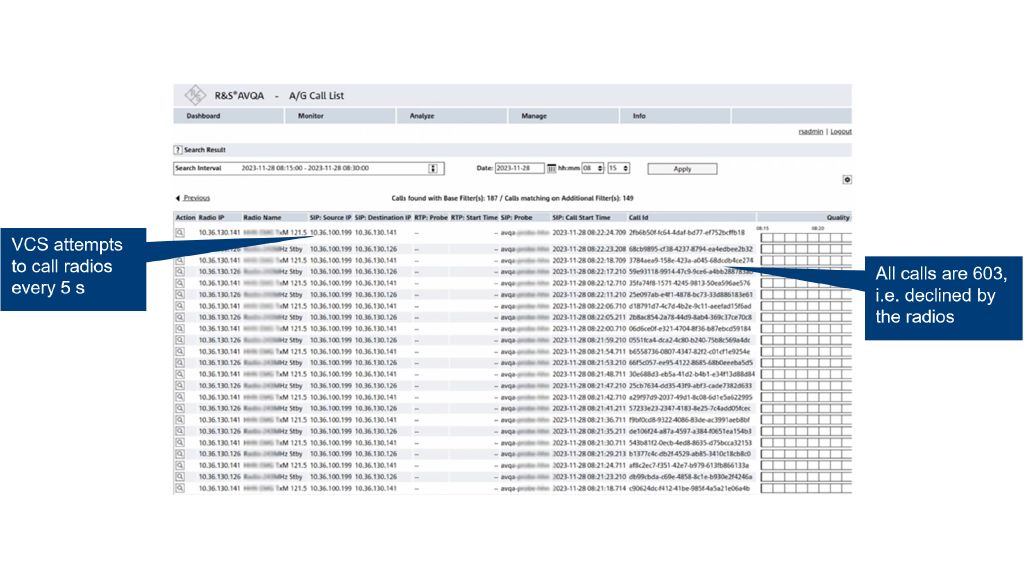Viewport: 1024px width, 576px height.
Task: Open the Monitor menu
Action: click(311, 116)
